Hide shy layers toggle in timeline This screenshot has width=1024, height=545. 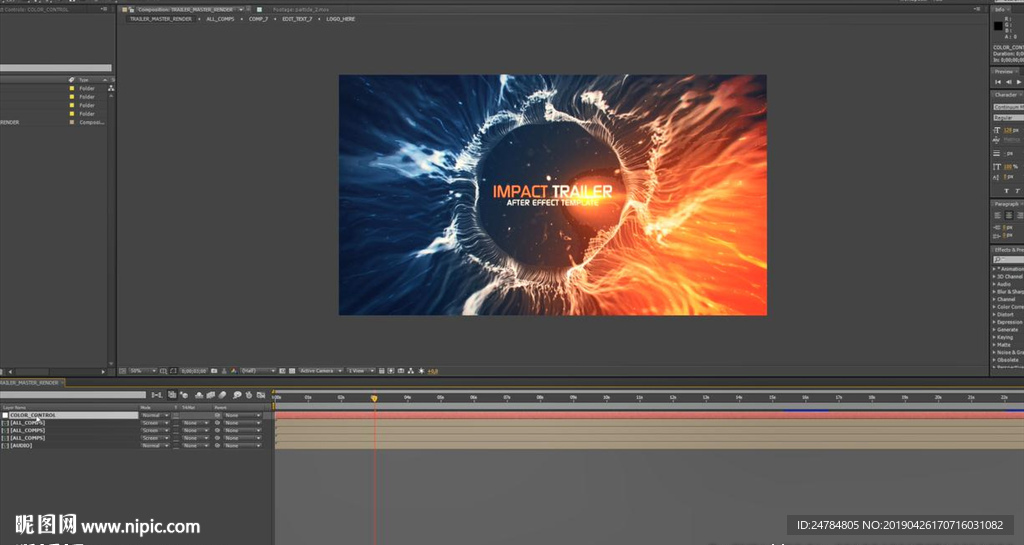click(199, 395)
